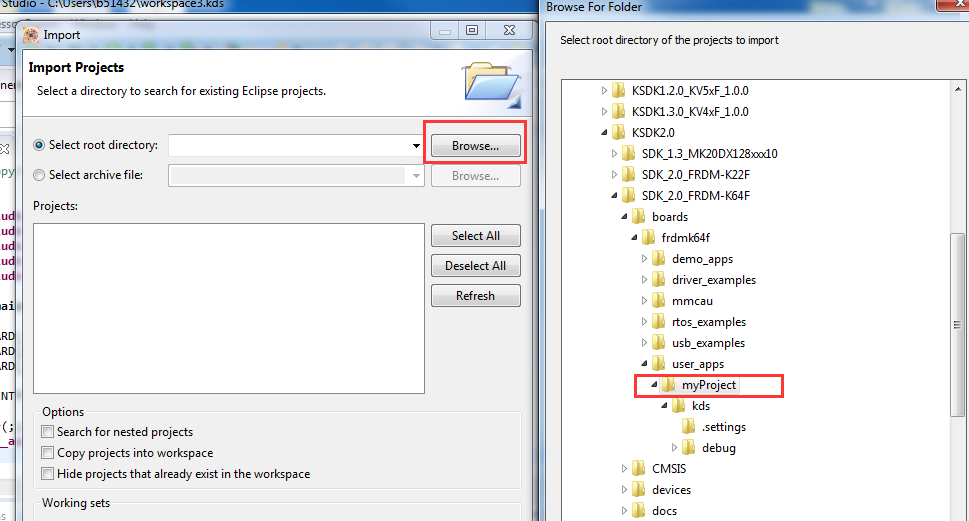Collapse the boards folder
The image size is (969, 521).
(x=624, y=216)
